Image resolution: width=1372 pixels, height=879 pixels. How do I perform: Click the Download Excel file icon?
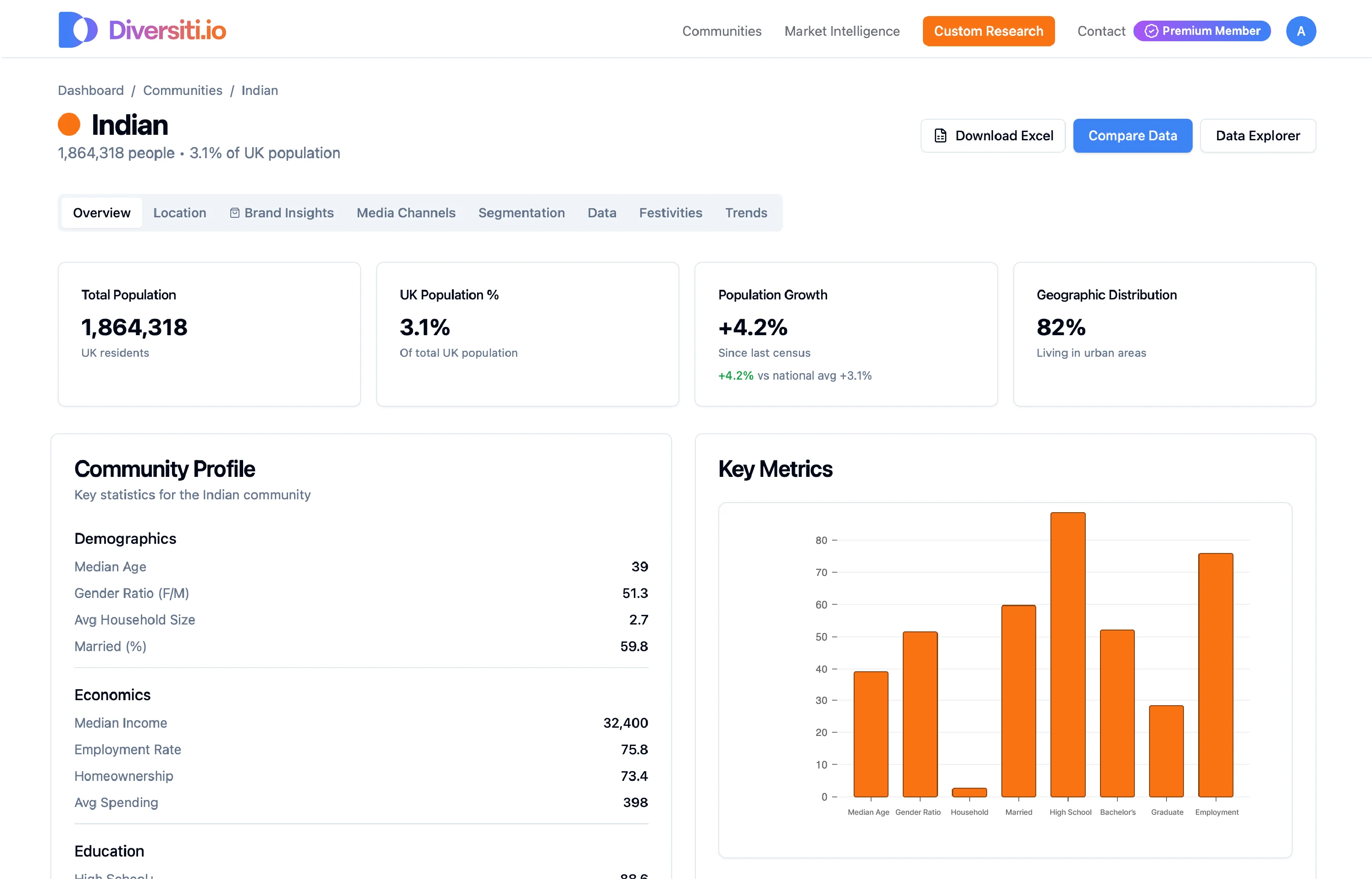[940, 136]
